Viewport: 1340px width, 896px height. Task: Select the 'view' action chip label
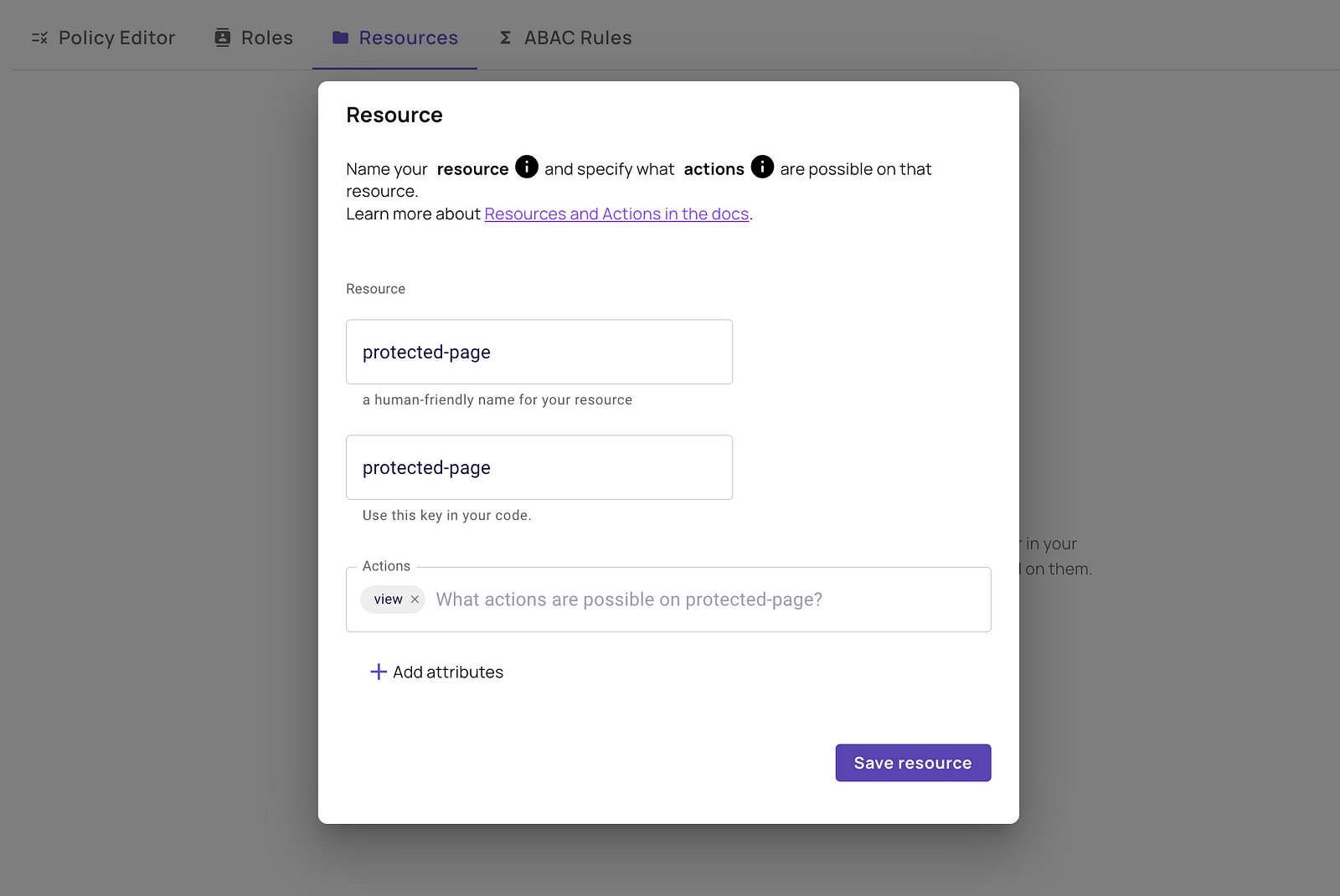click(388, 600)
